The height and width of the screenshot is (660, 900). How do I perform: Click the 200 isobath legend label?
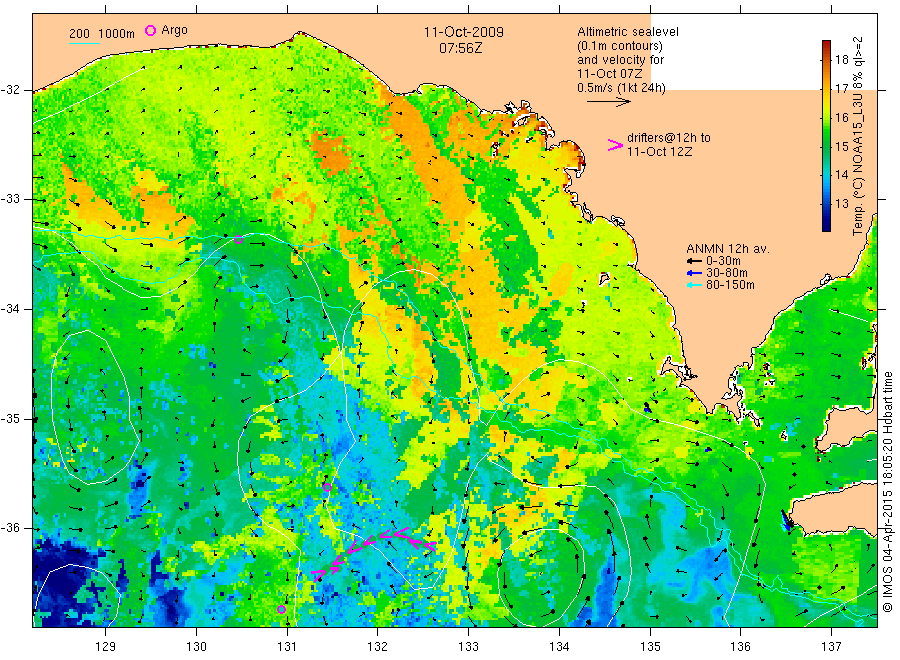click(x=79, y=34)
